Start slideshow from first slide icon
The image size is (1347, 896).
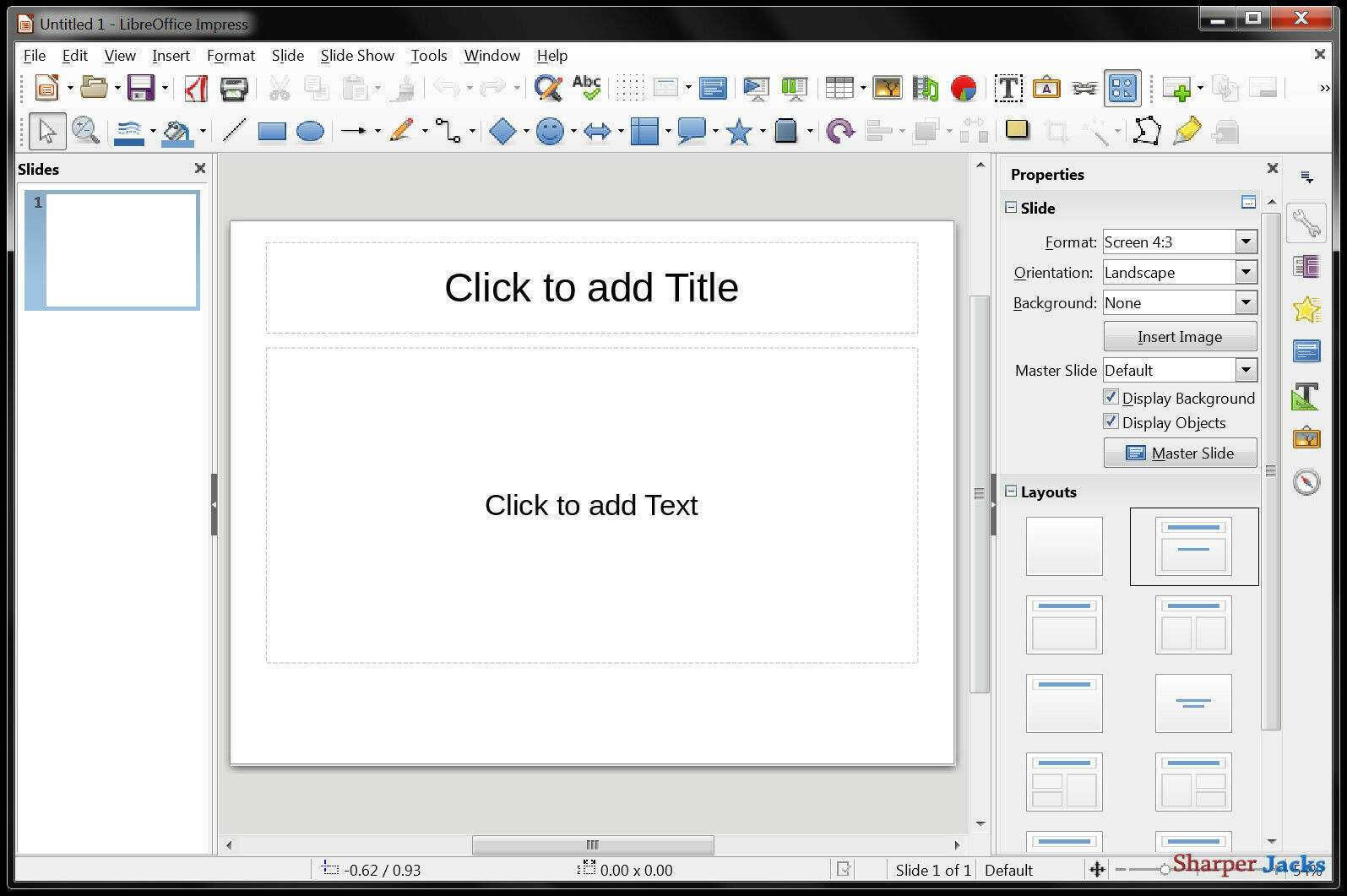coord(756,88)
